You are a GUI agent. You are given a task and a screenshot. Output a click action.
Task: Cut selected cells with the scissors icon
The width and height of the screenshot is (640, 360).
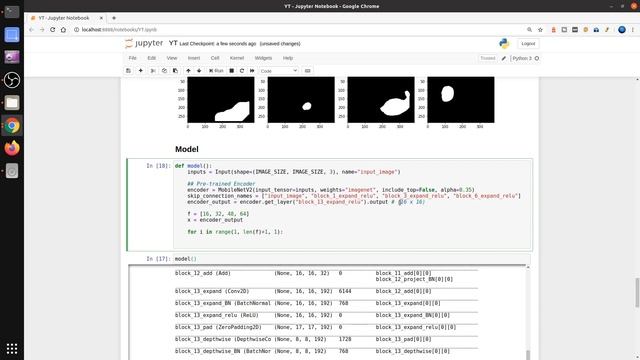[153, 71]
